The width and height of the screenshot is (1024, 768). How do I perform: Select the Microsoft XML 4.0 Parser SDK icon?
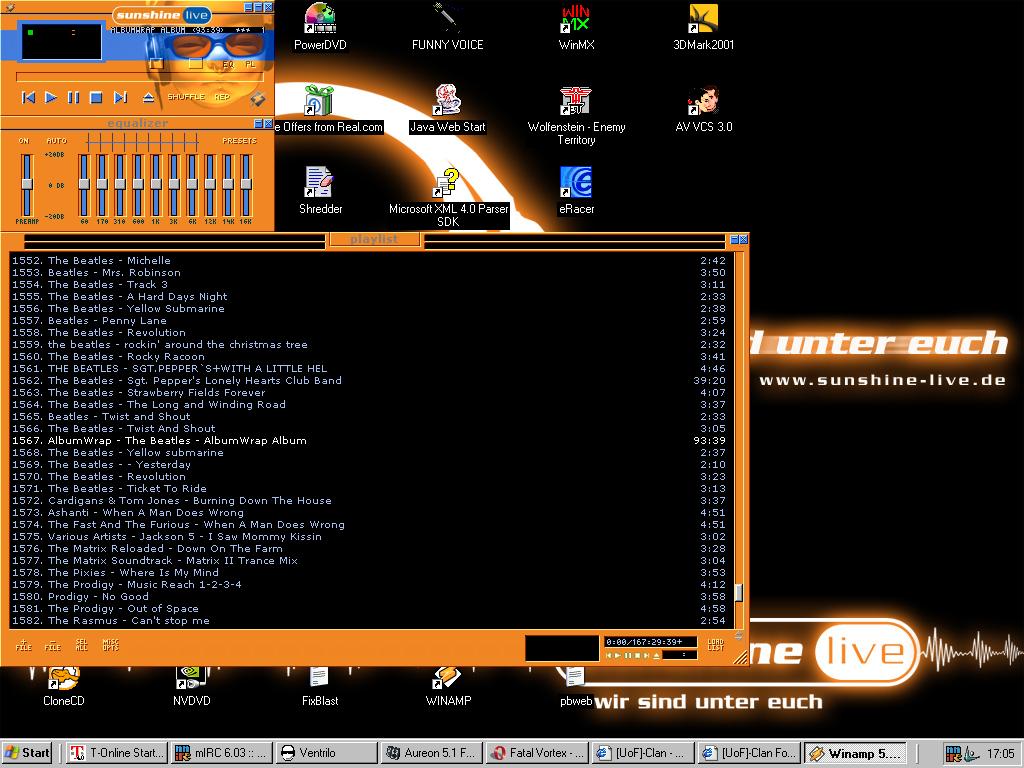[448, 198]
